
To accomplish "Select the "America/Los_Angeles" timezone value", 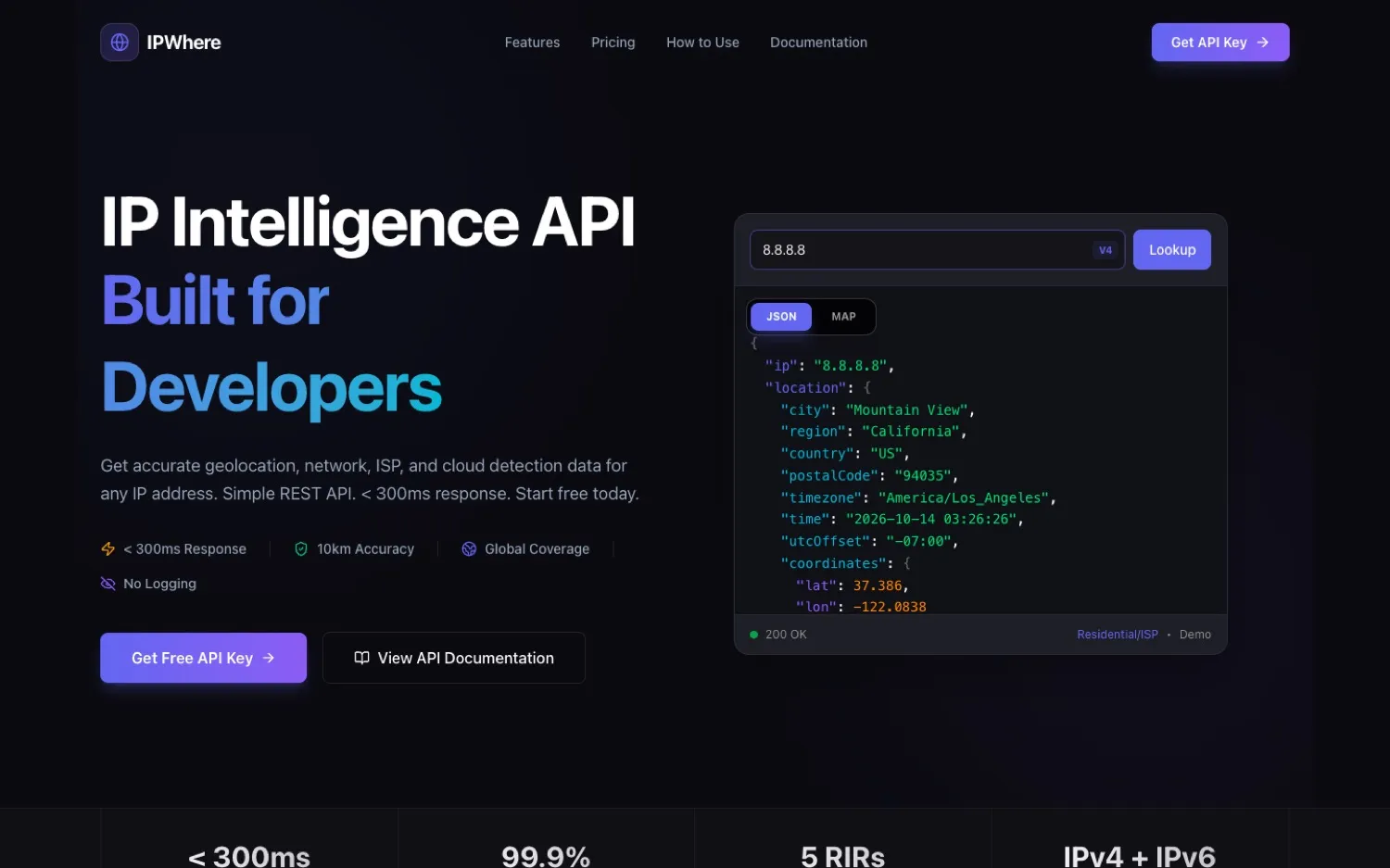I will tap(964, 497).
